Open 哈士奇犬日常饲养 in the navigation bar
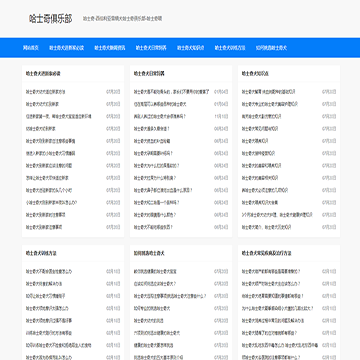360x360 pixels. (x=151, y=48)
